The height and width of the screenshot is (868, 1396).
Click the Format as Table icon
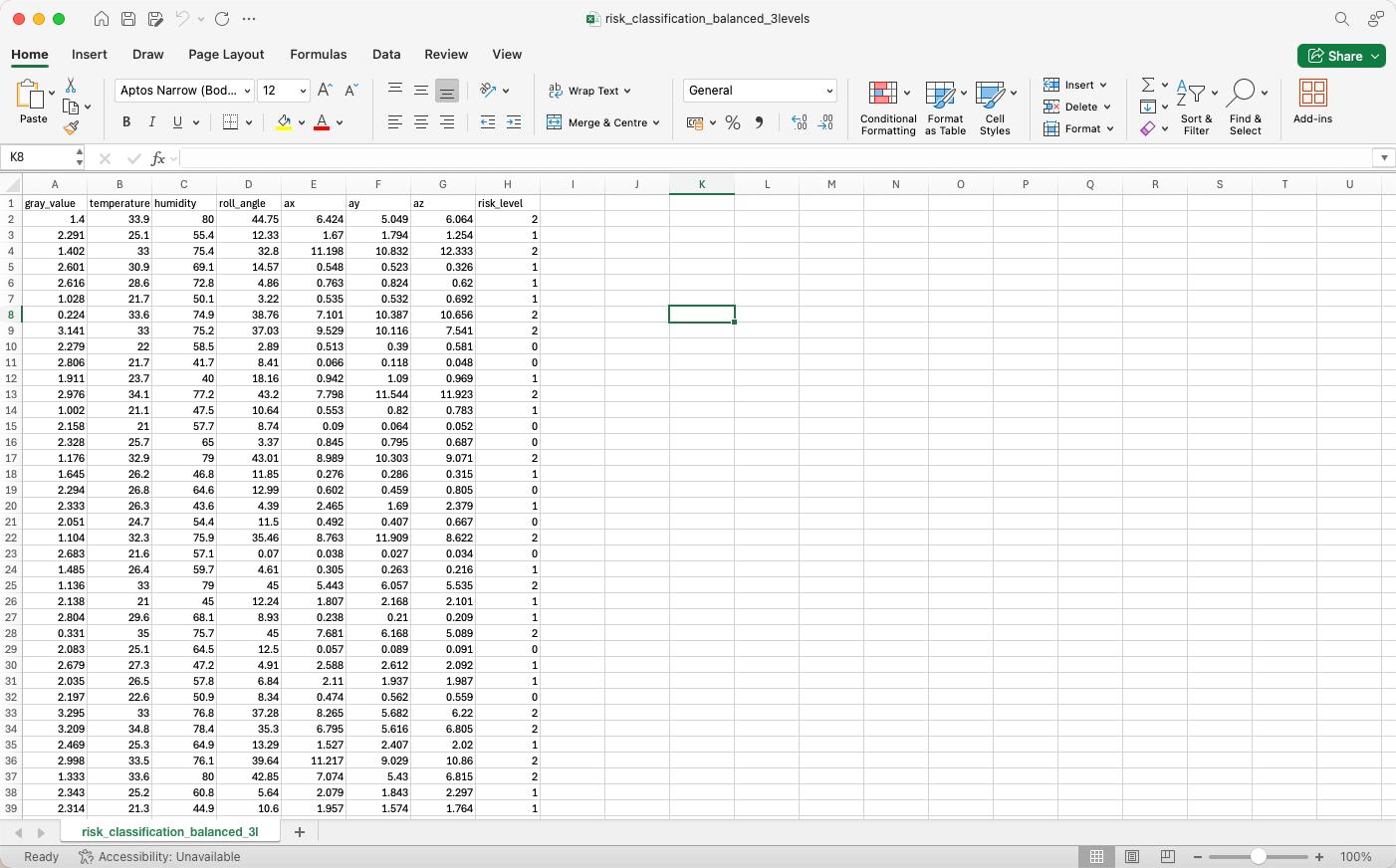coord(940,95)
